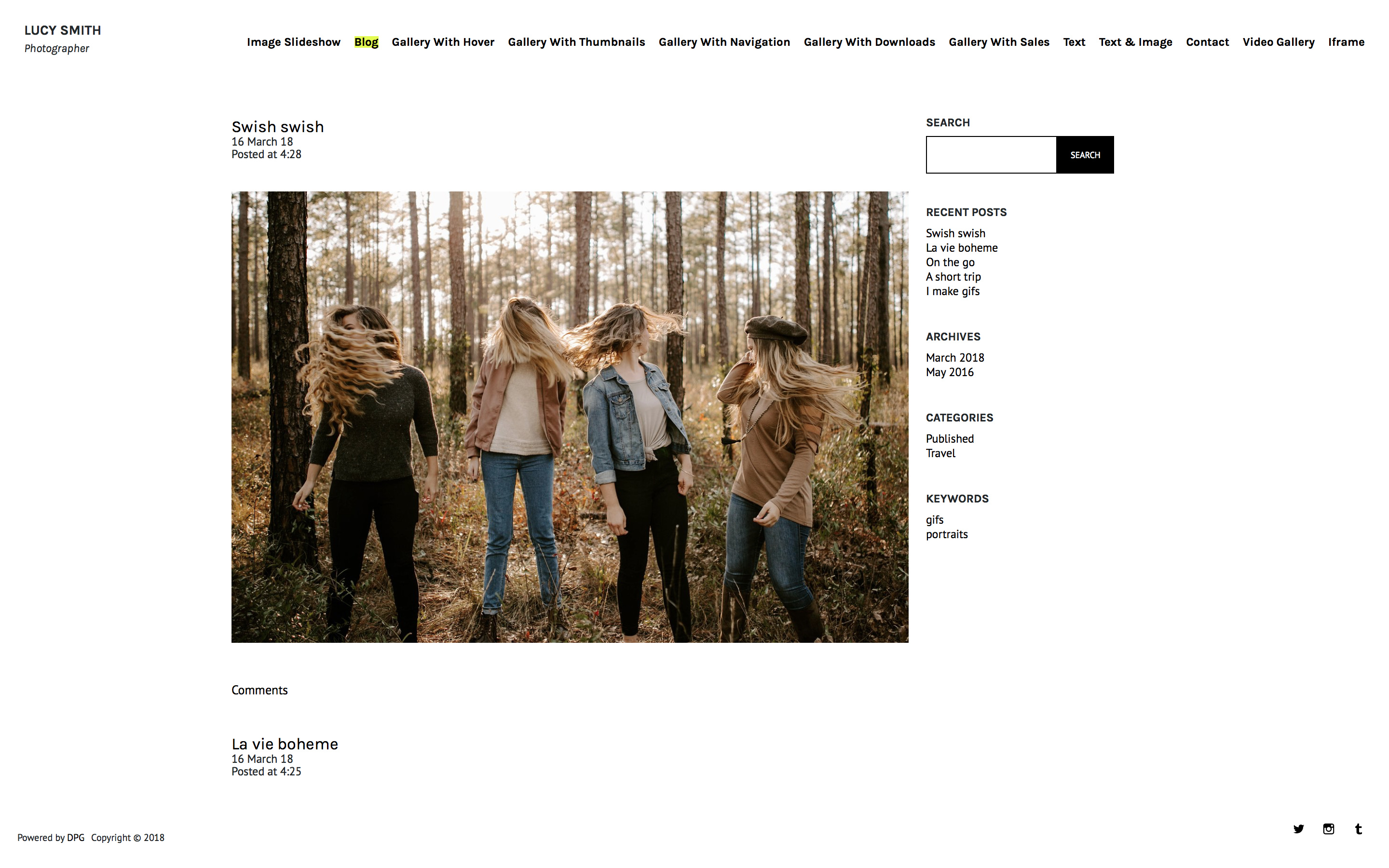Select the portraits keyword
Screen dimensions: 1389x868
pyautogui.click(x=946, y=534)
